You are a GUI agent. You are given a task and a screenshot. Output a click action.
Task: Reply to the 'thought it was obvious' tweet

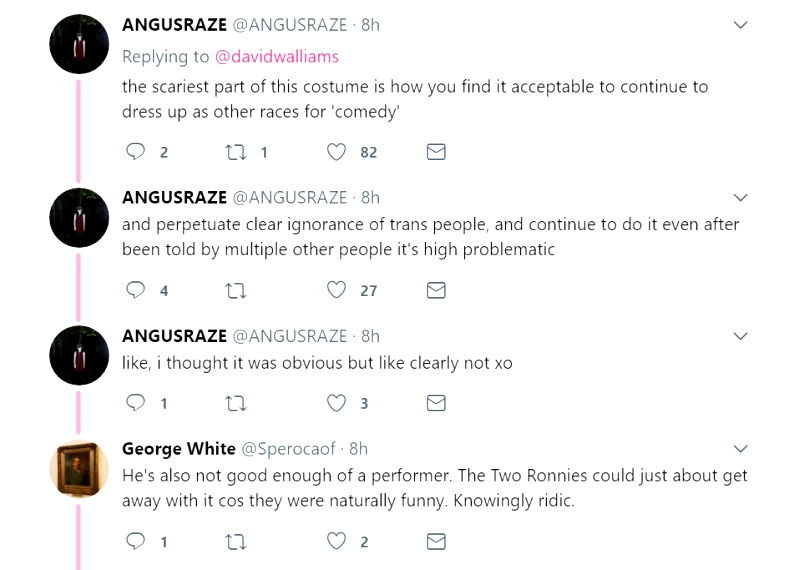pos(136,403)
